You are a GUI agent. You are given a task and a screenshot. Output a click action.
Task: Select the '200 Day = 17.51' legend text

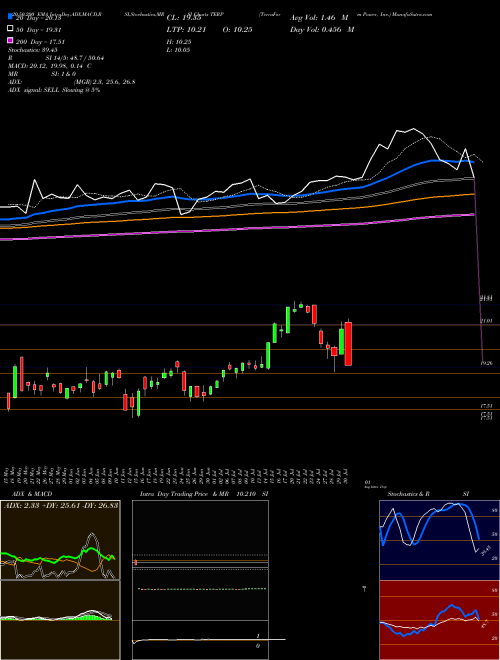pos(40,42)
